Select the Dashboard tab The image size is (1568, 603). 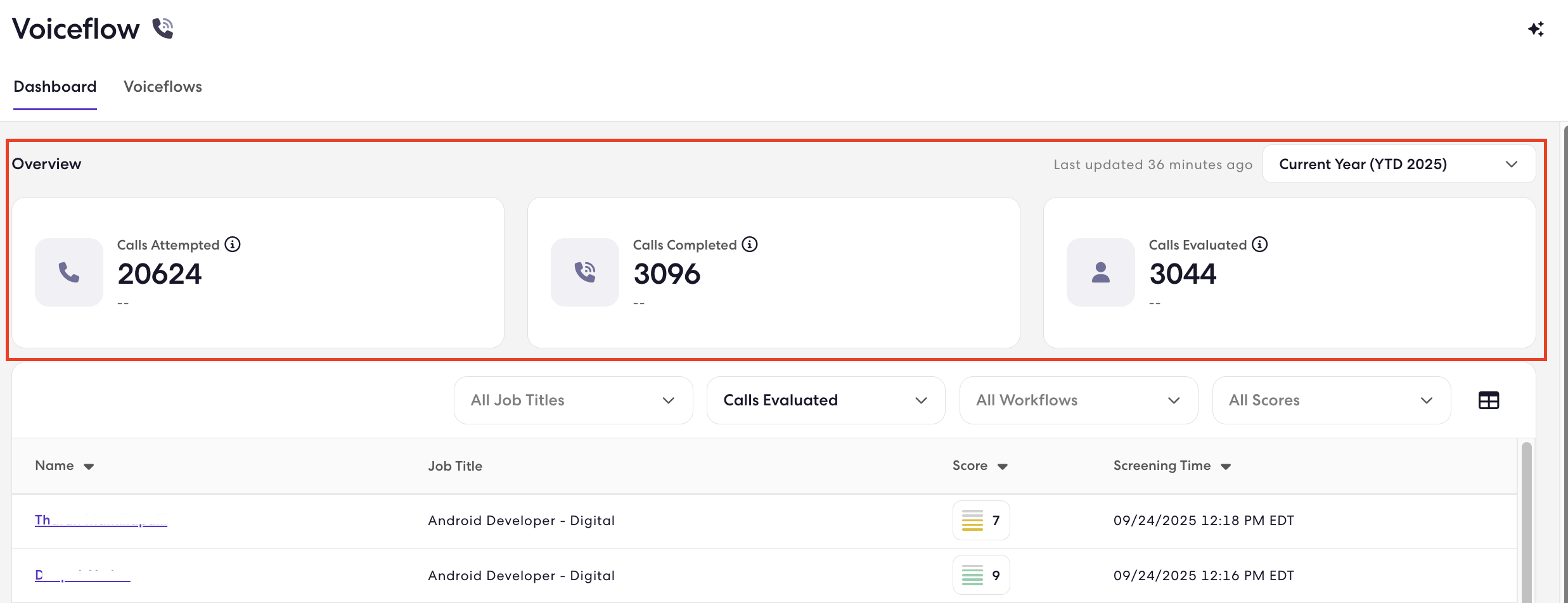coord(55,87)
